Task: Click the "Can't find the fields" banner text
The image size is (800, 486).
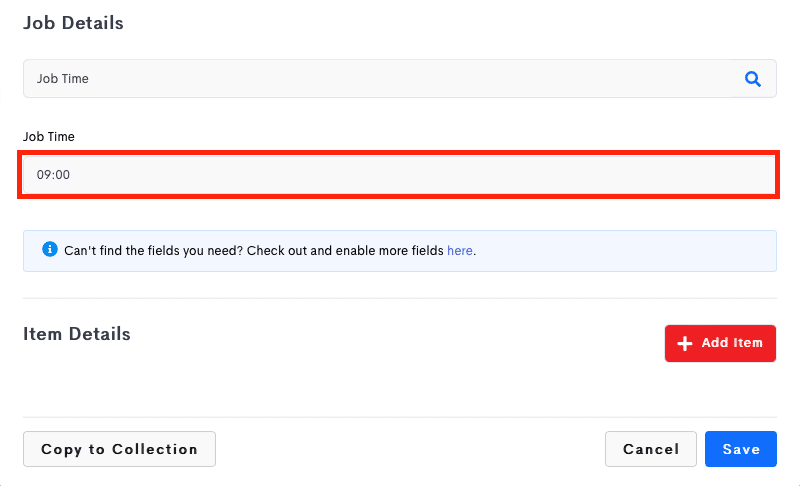Action: (x=270, y=250)
